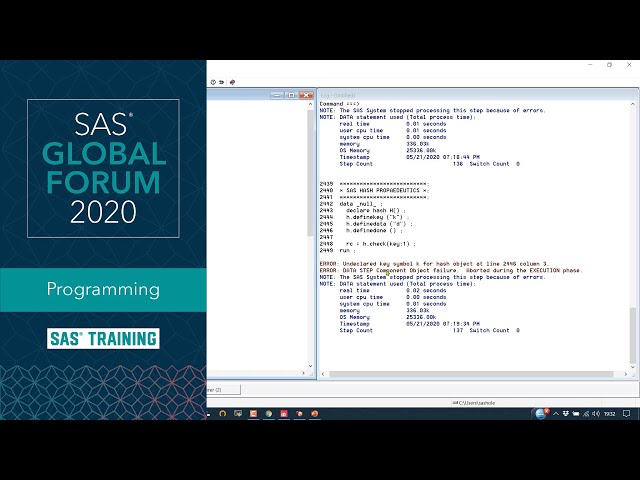Click the globe icon with red X badge

542,413
